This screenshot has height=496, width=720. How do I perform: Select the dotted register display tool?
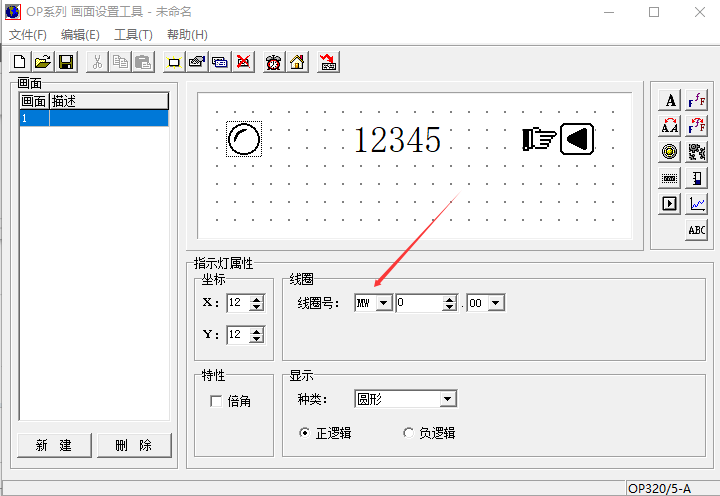point(670,178)
